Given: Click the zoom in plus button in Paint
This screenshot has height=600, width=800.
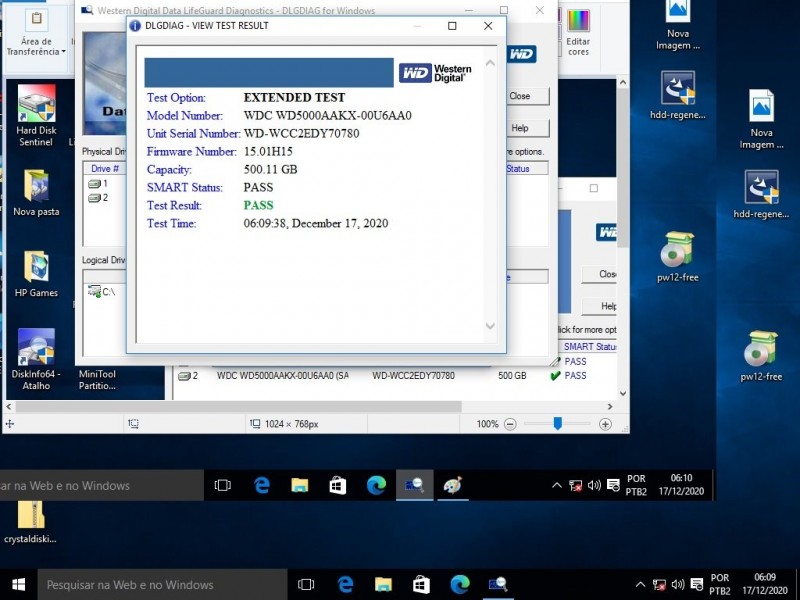Looking at the screenshot, I should point(605,424).
